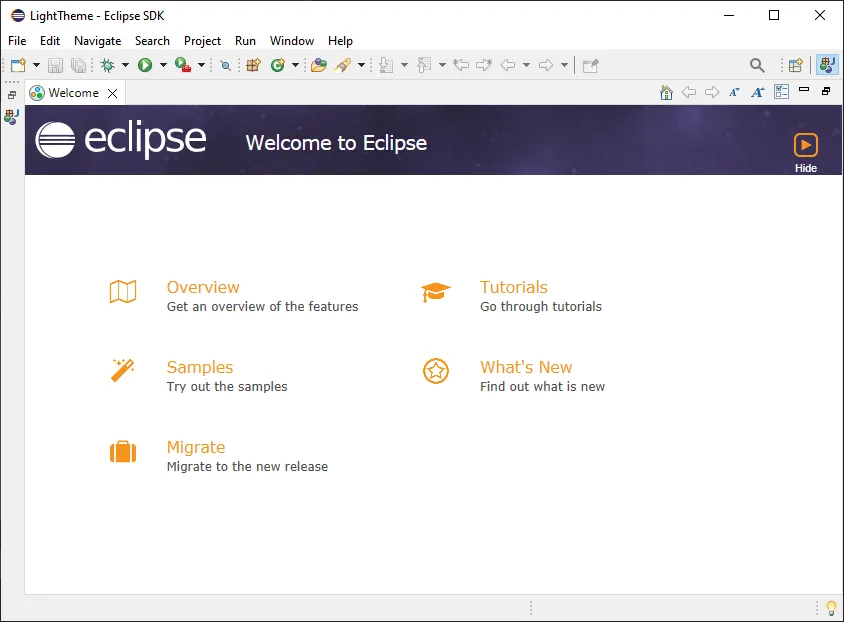Screen dimensions: 844x622
Task: Click the Next Annotation icon
Action: click(386, 65)
